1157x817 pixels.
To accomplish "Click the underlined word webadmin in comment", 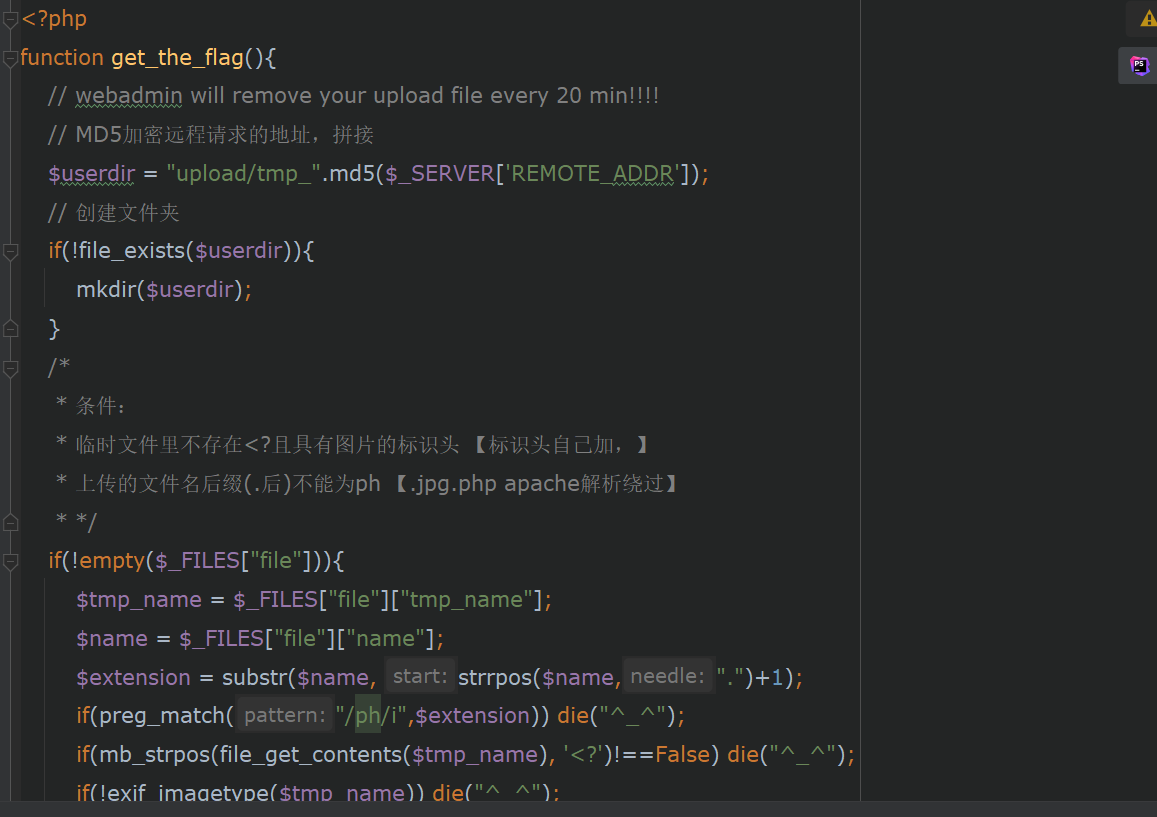I will point(129,96).
